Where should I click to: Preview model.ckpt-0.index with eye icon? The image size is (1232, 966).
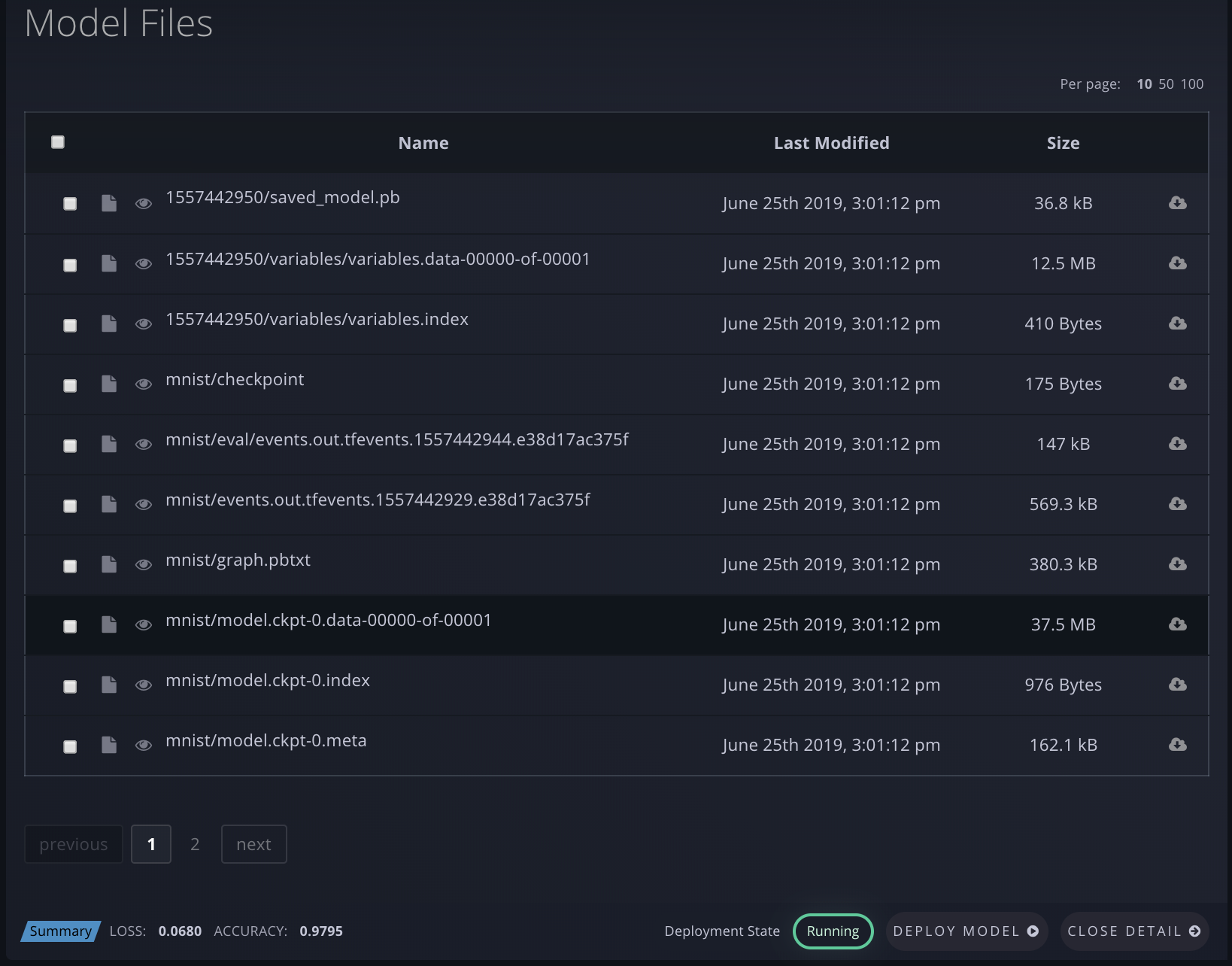pos(144,685)
